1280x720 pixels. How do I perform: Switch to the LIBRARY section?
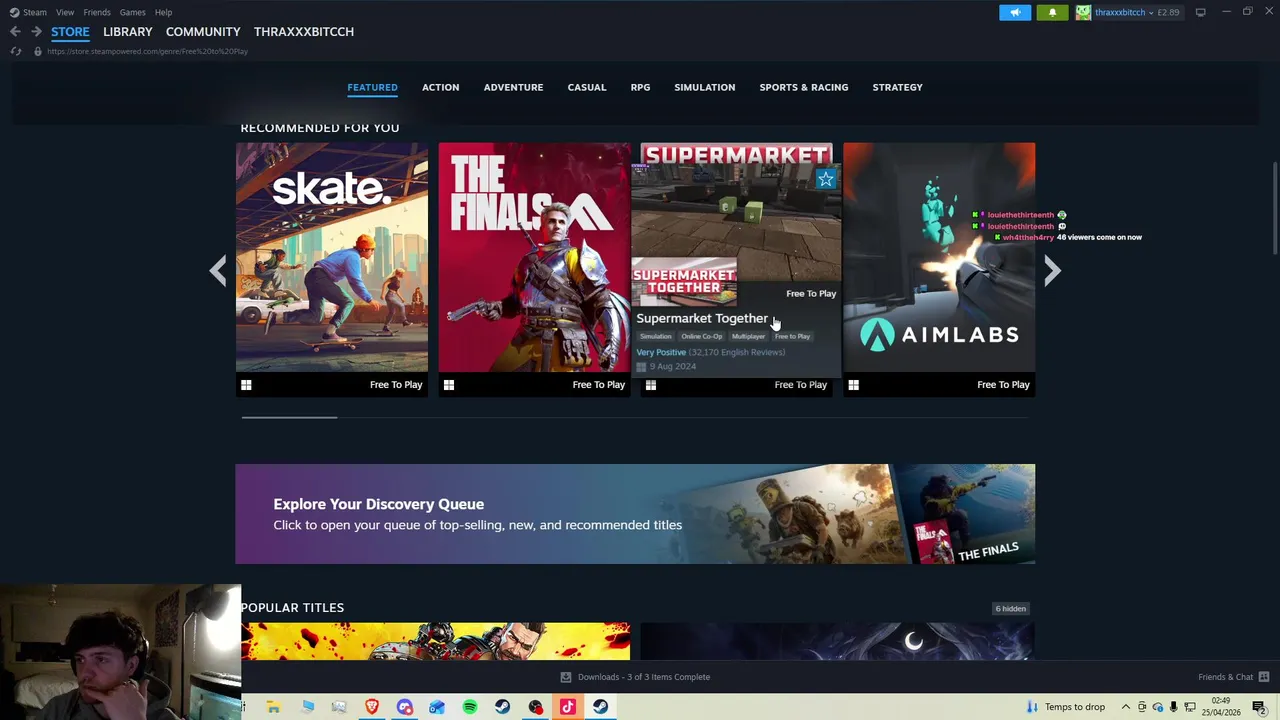[128, 32]
